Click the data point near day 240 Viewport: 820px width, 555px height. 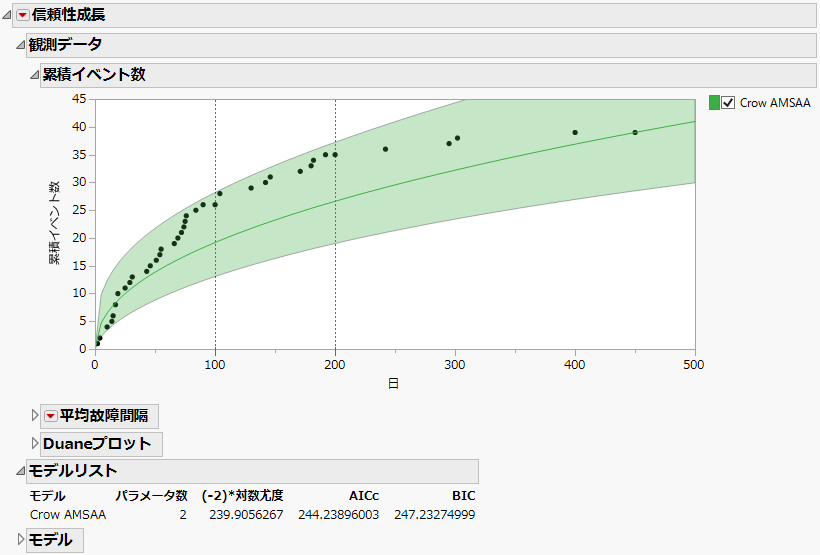point(385,149)
